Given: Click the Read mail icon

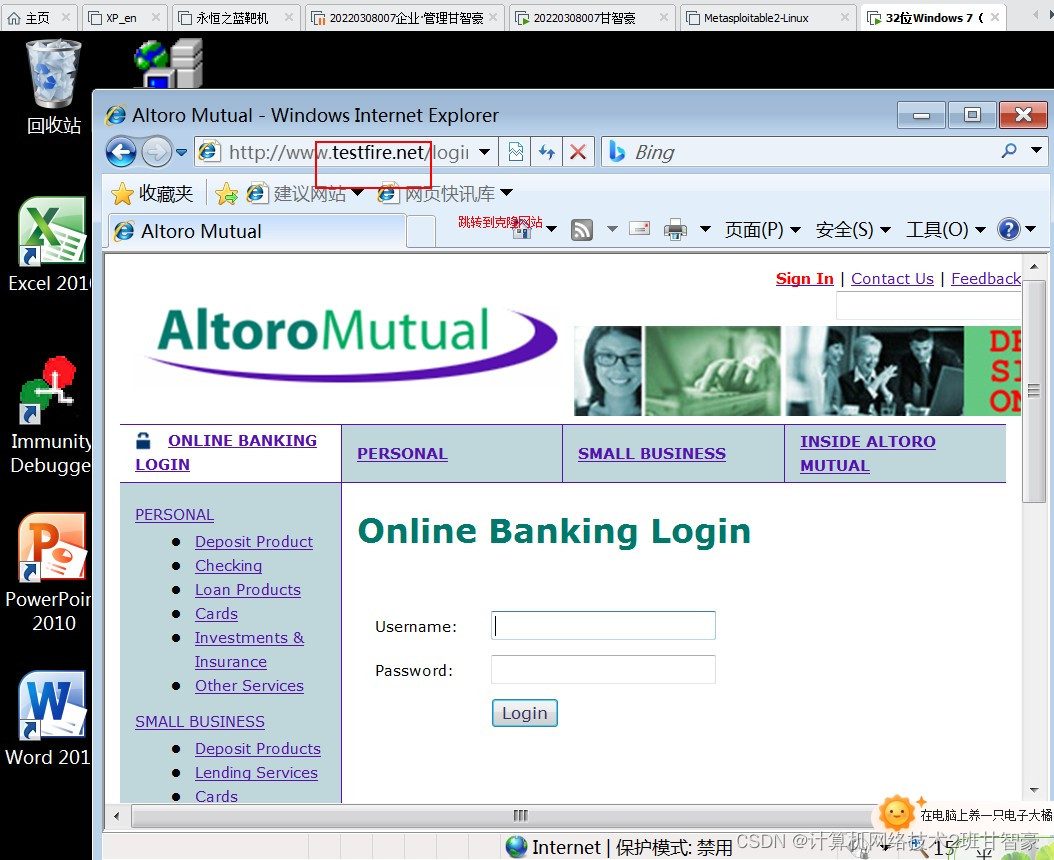Looking at the screenshot, I should pos(639,229).
